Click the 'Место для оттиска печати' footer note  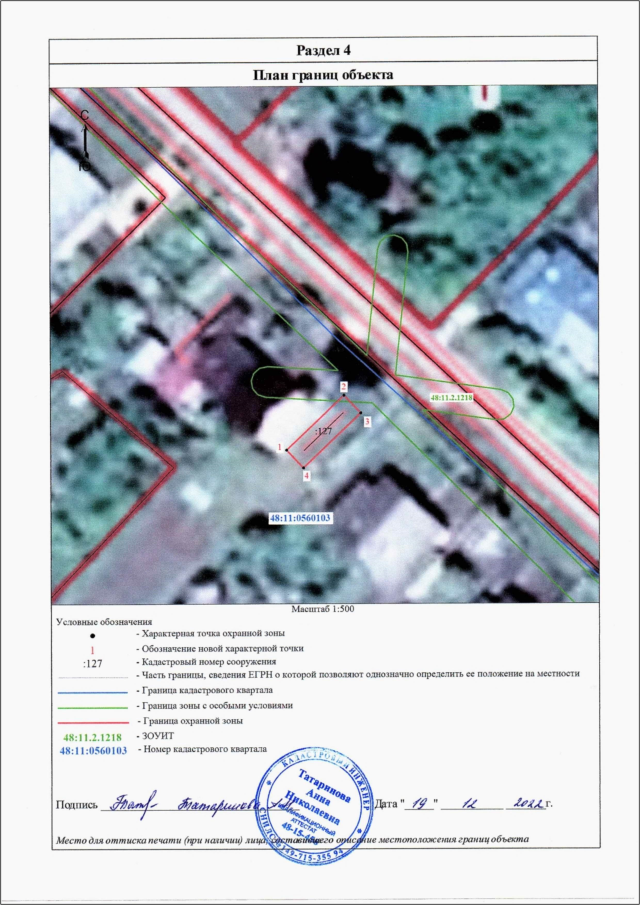tap(293, 839)
